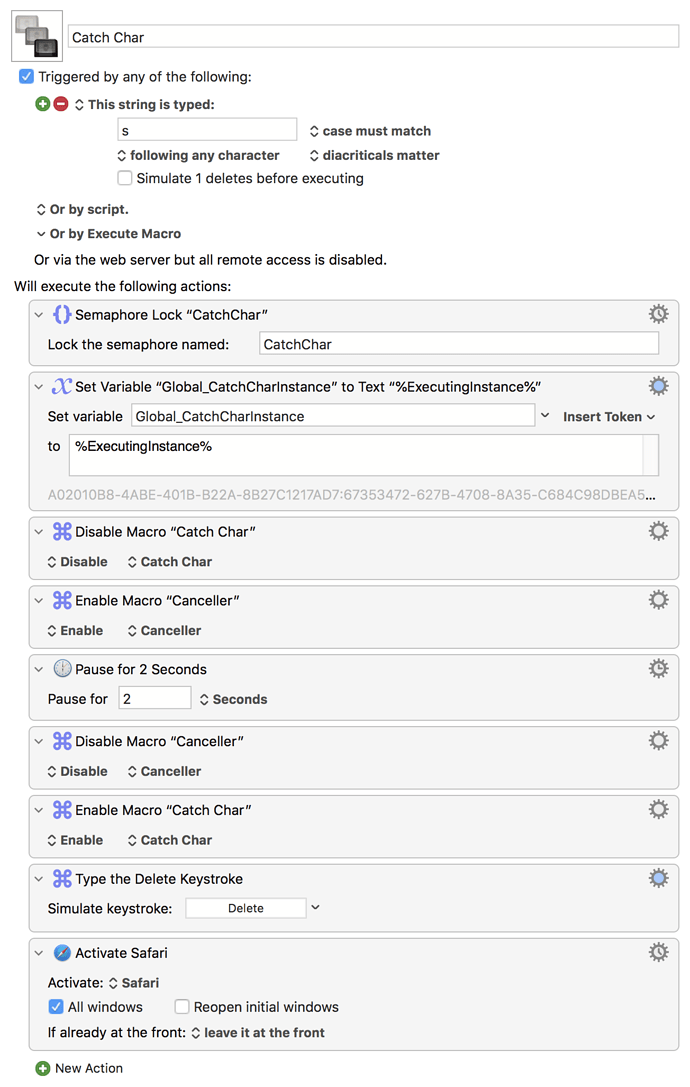The width and height of the screenshot is (690, 1087).
Task: Open the Seconds unit dropdown
Action: tap(233, 699)
